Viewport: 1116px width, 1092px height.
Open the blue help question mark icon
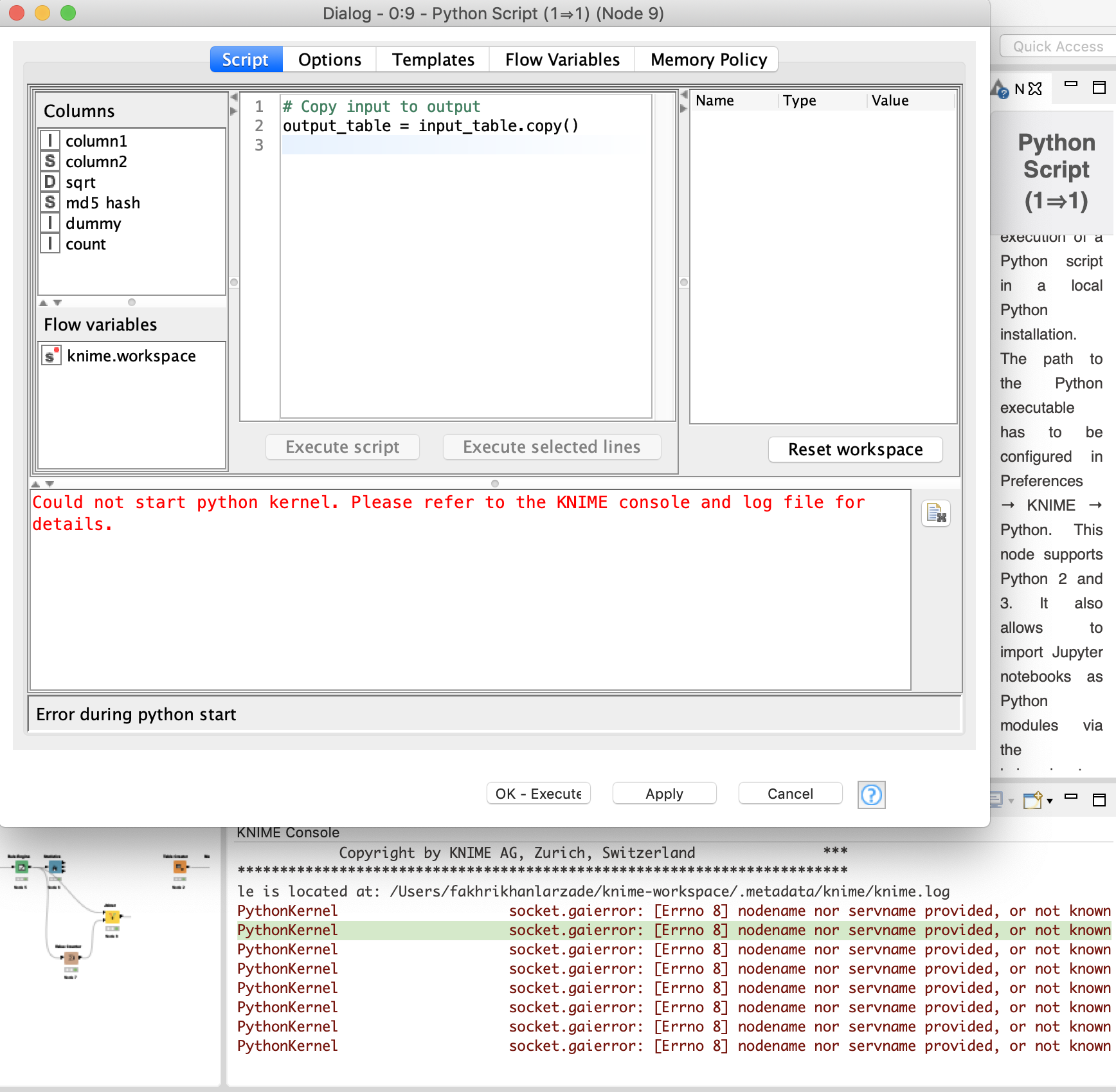(x=871, y=795)
